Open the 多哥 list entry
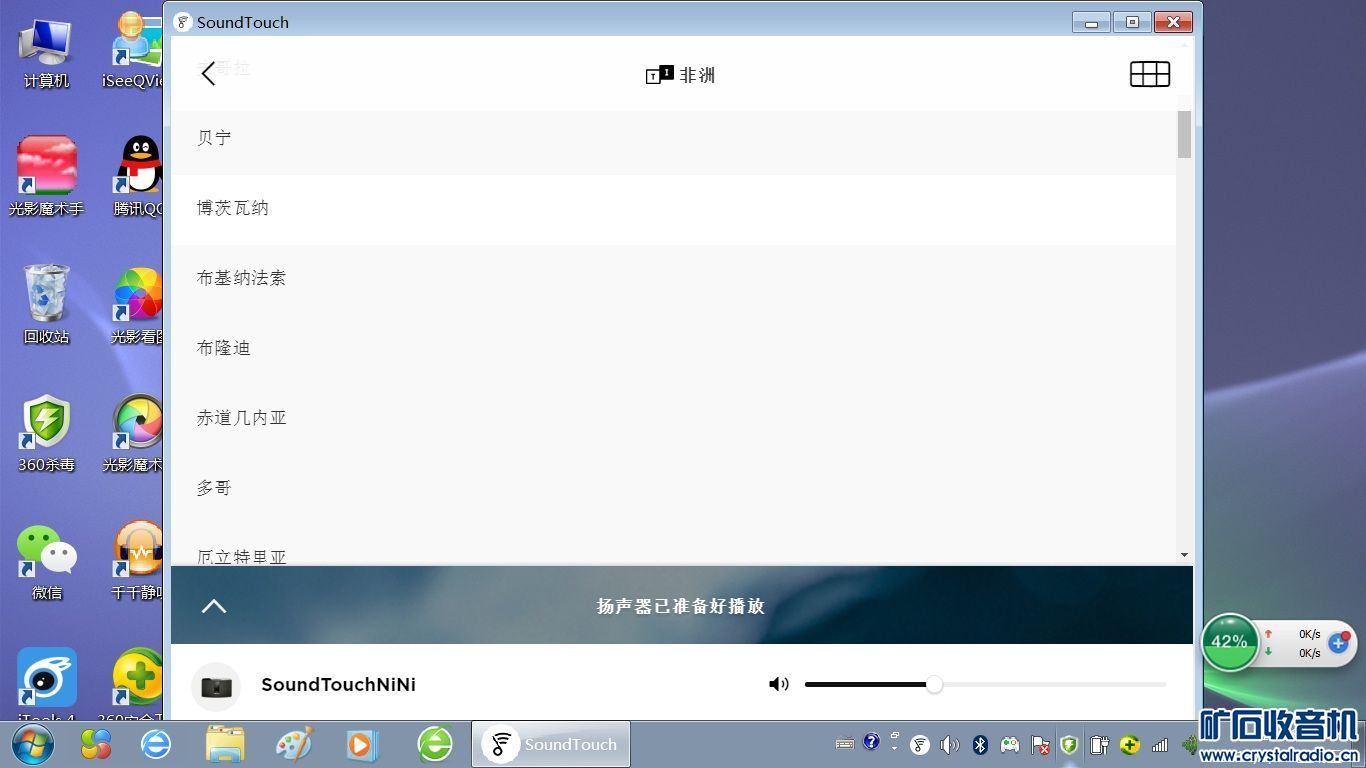This screenshot has width=1366, height=768. point(674,488)
